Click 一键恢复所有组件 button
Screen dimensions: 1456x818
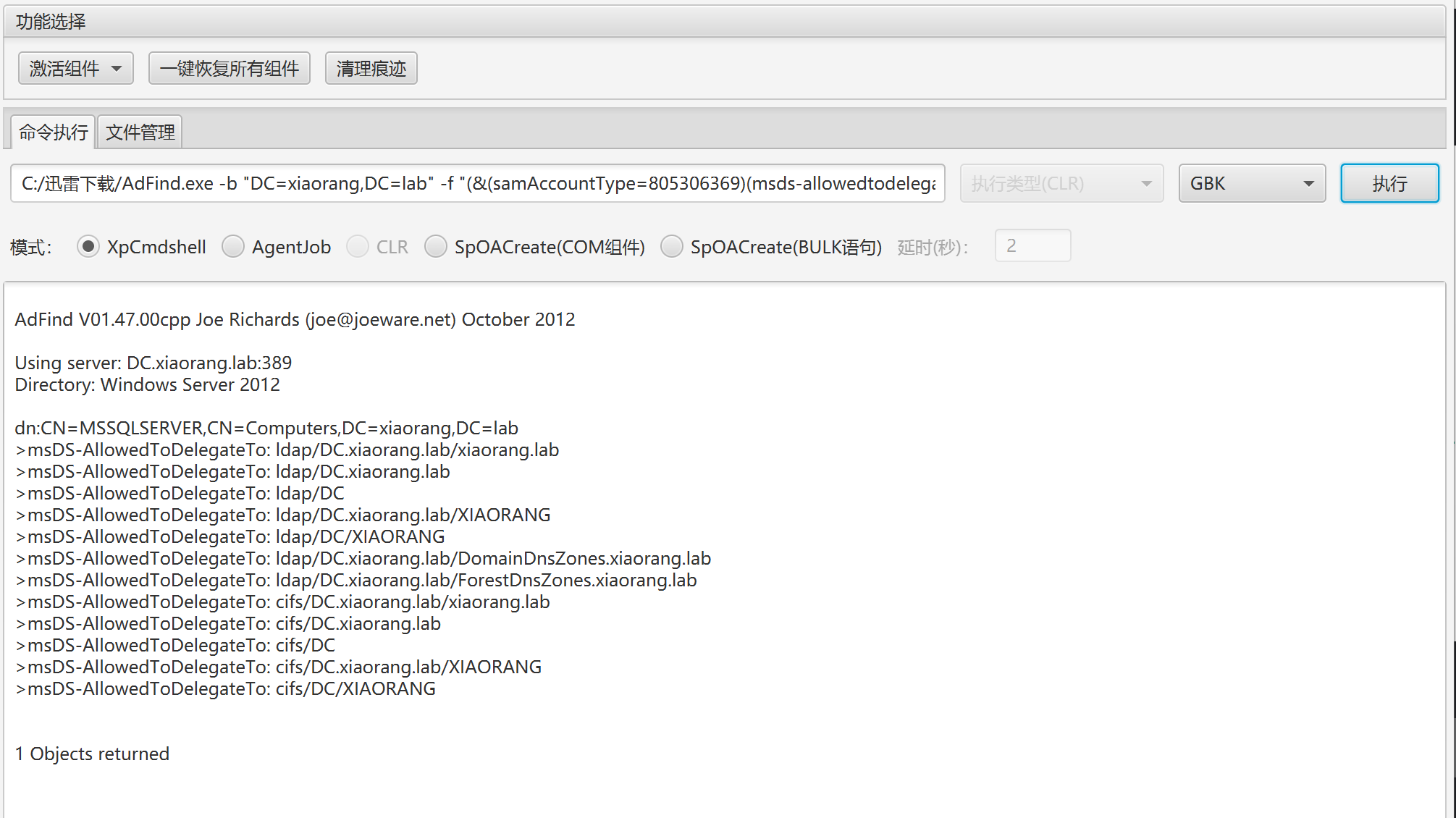tap(229, 69)
